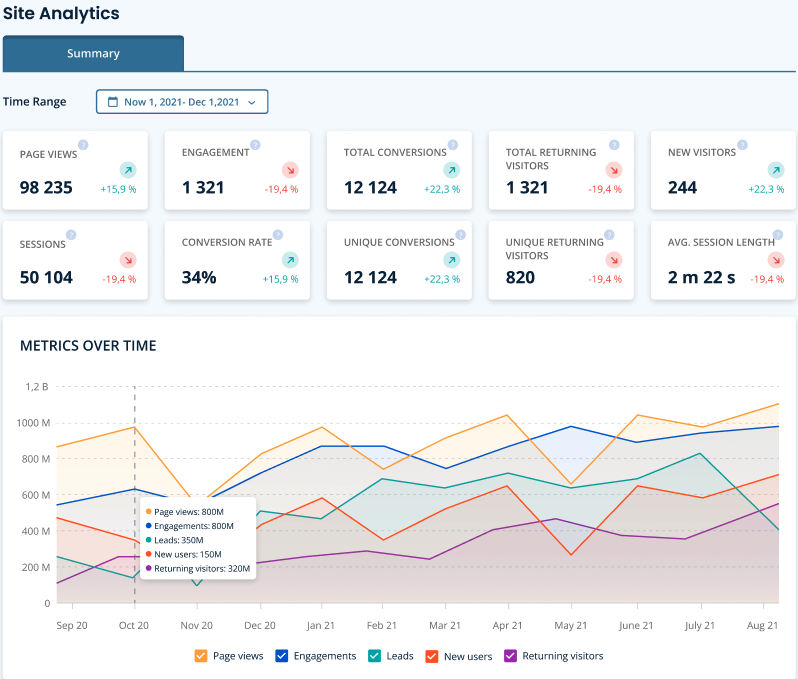Screen dimensions: 798x679
Task: Toggle the Returning visitors checkbox
Action: [x=510, y=656]
